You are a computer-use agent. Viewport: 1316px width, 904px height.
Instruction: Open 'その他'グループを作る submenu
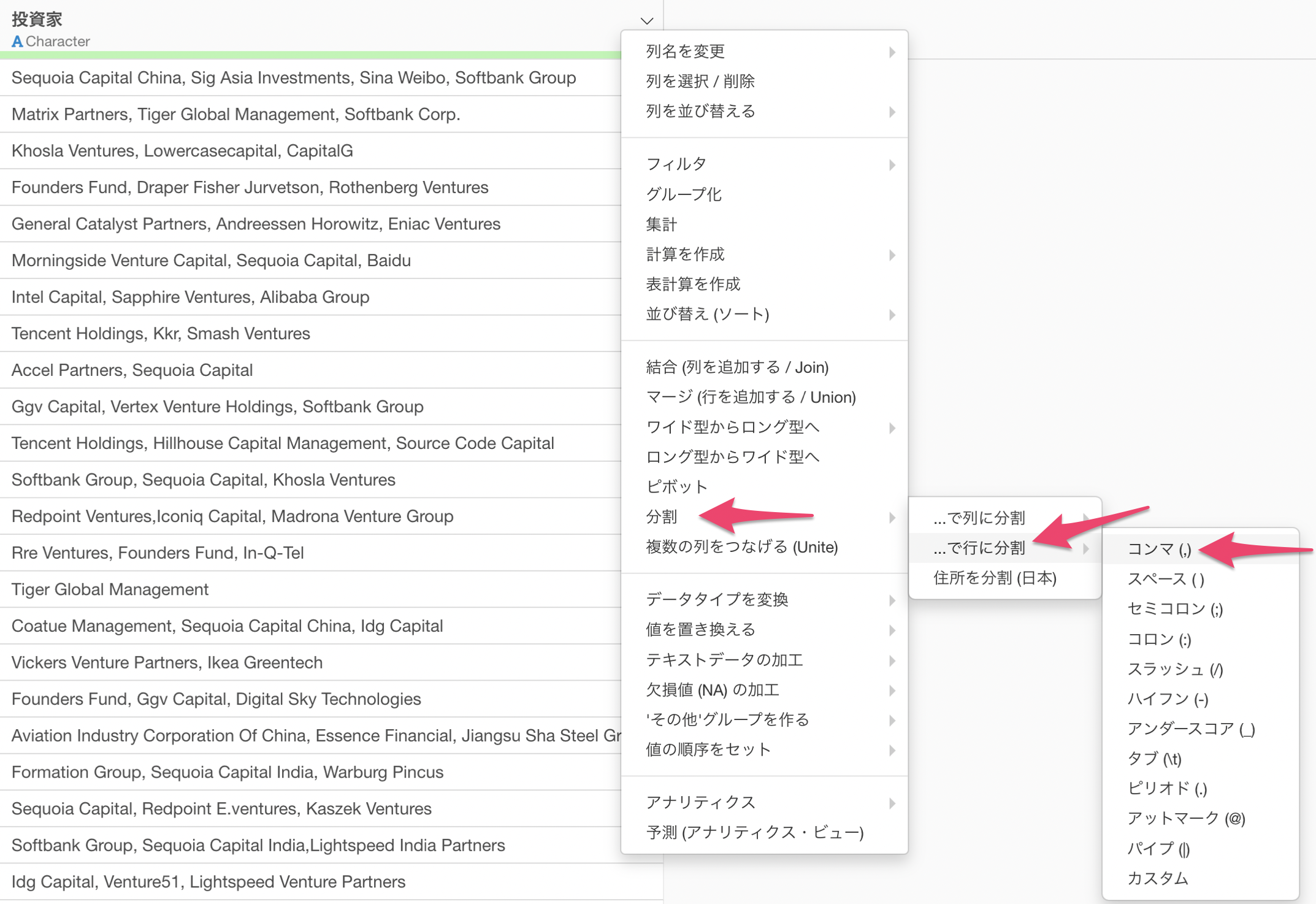(x=764, y=719)
